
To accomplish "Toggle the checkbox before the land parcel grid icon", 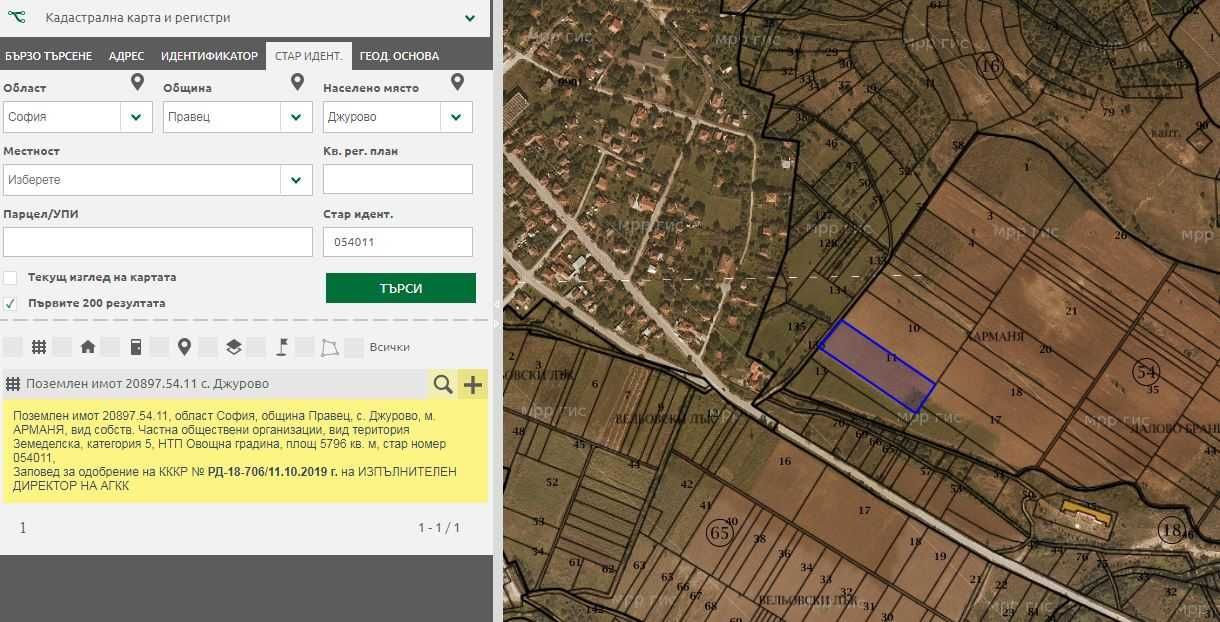I will (13, 347).
